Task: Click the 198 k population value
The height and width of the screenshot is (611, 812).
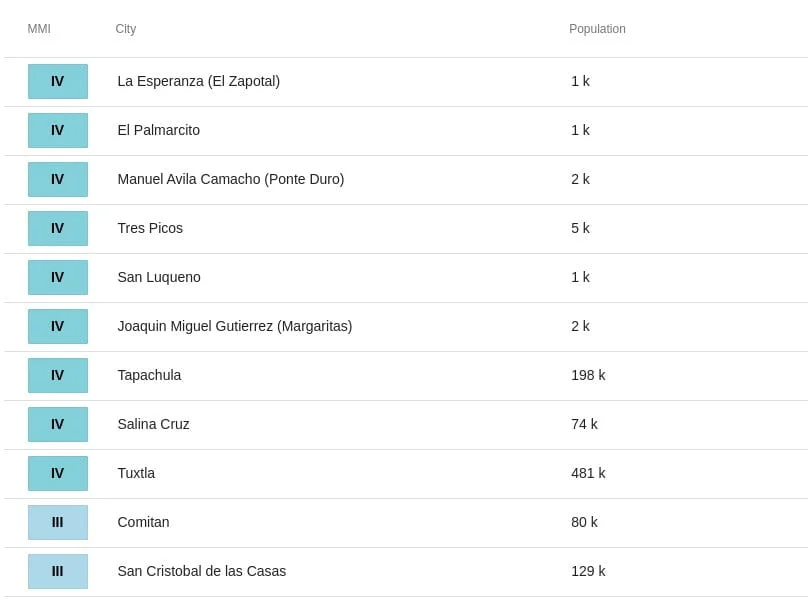Action: [x=588, y=375]
